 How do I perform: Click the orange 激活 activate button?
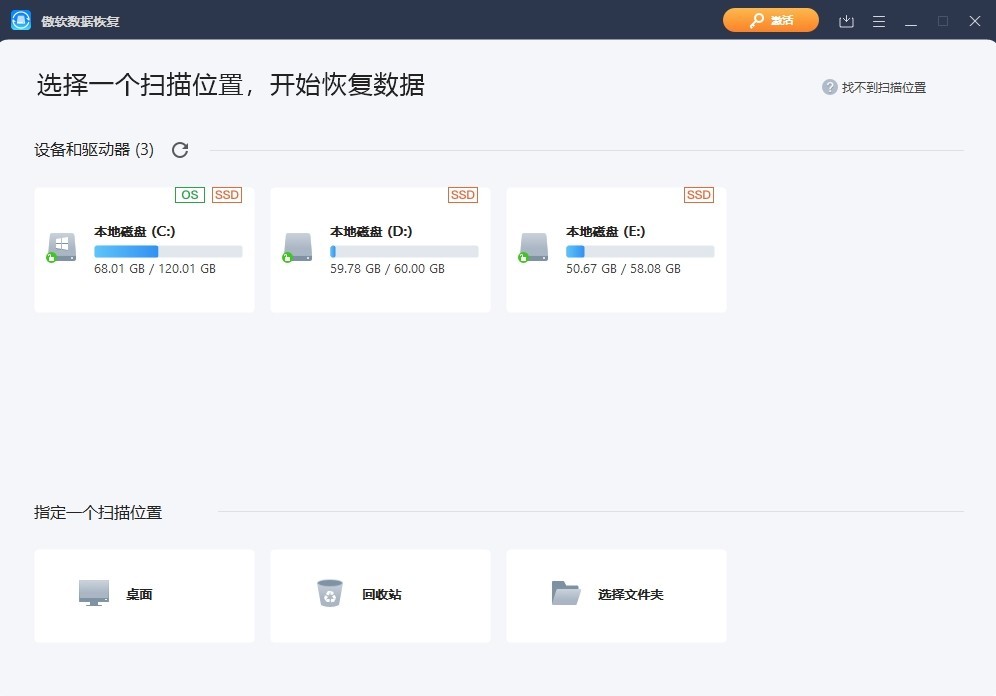(770, 21)
